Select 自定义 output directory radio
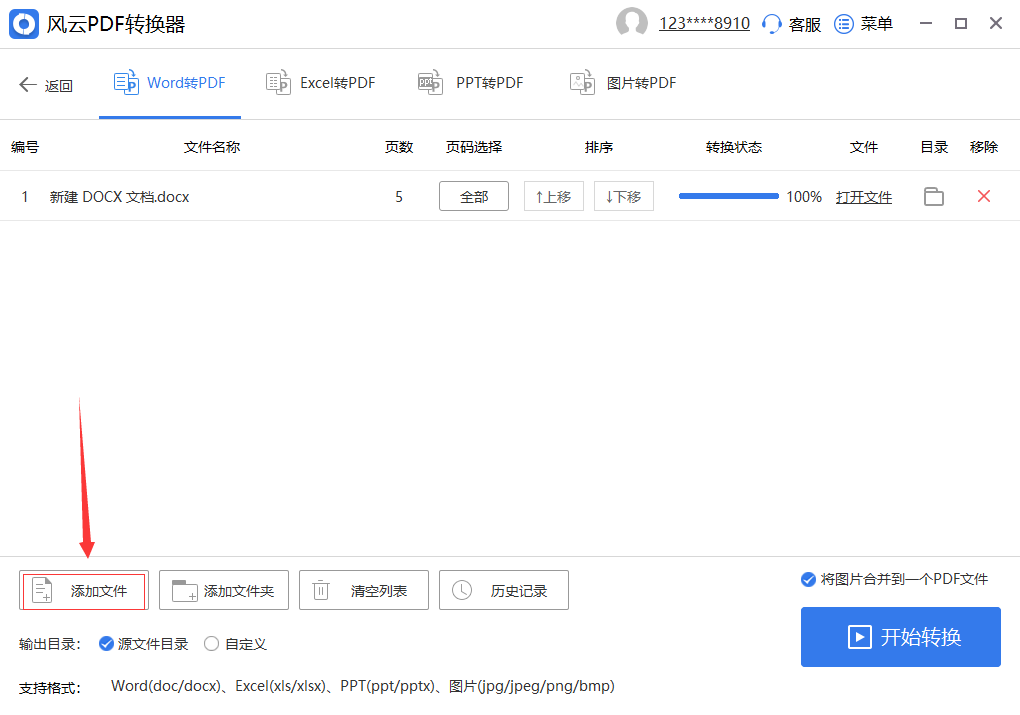 pyautogui.click(x=211, y=644)
